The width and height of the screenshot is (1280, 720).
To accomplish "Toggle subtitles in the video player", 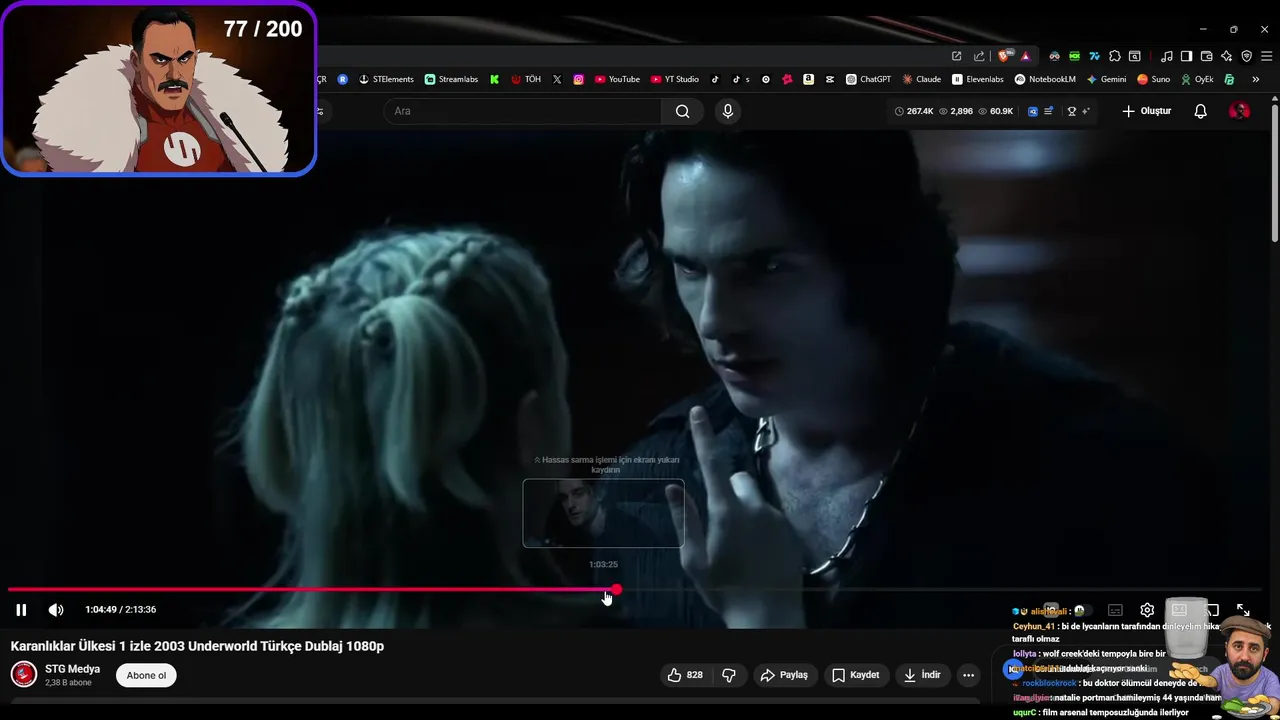I will tap(1115, 610).
